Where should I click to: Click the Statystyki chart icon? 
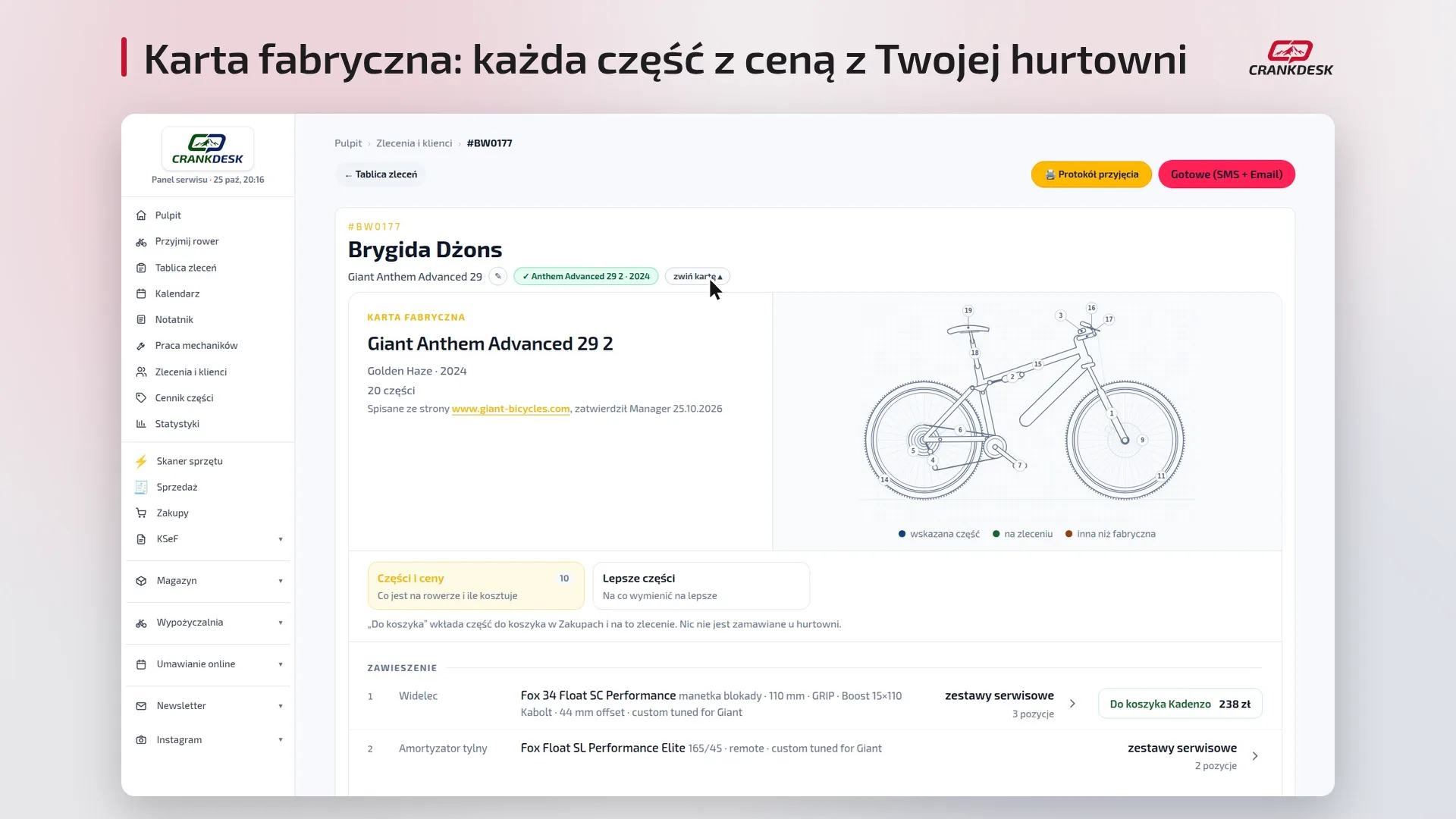[x=141, y=424]
